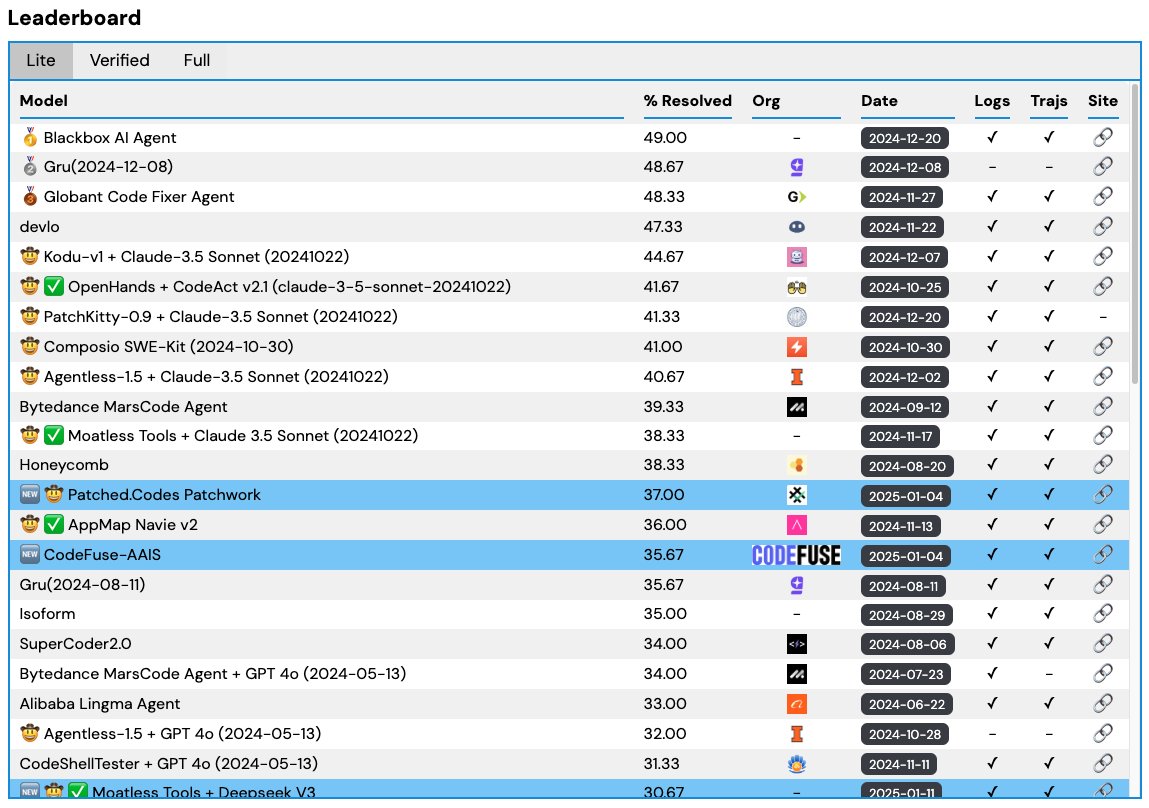Click the Gru(2024-08-11) model name
The width and height of the screenshot is (1149, 808).
pos(82,585)
